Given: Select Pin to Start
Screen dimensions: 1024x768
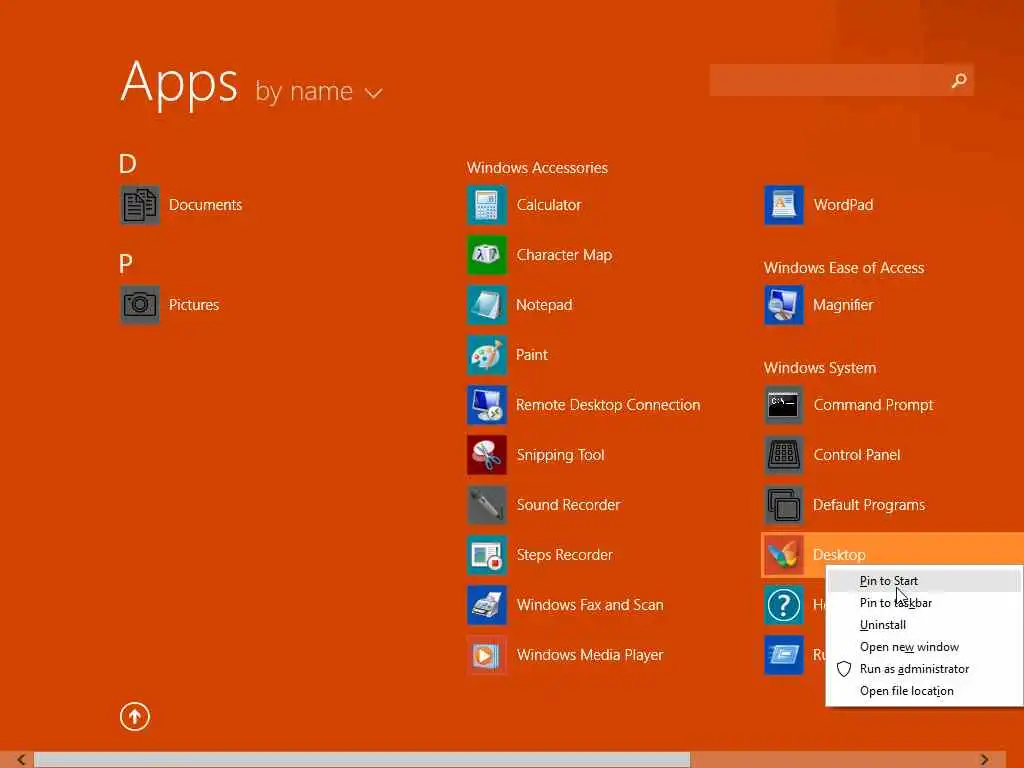Looking at the screenshot, I should (x=924, y=581).
